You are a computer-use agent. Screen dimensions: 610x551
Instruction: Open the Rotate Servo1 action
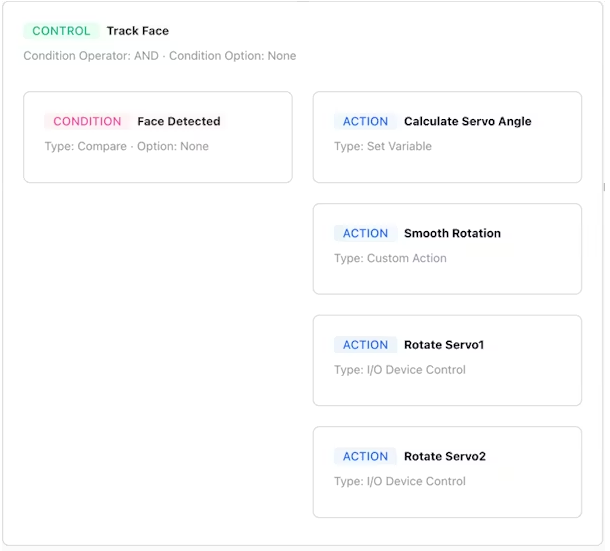tap(444, 345)
